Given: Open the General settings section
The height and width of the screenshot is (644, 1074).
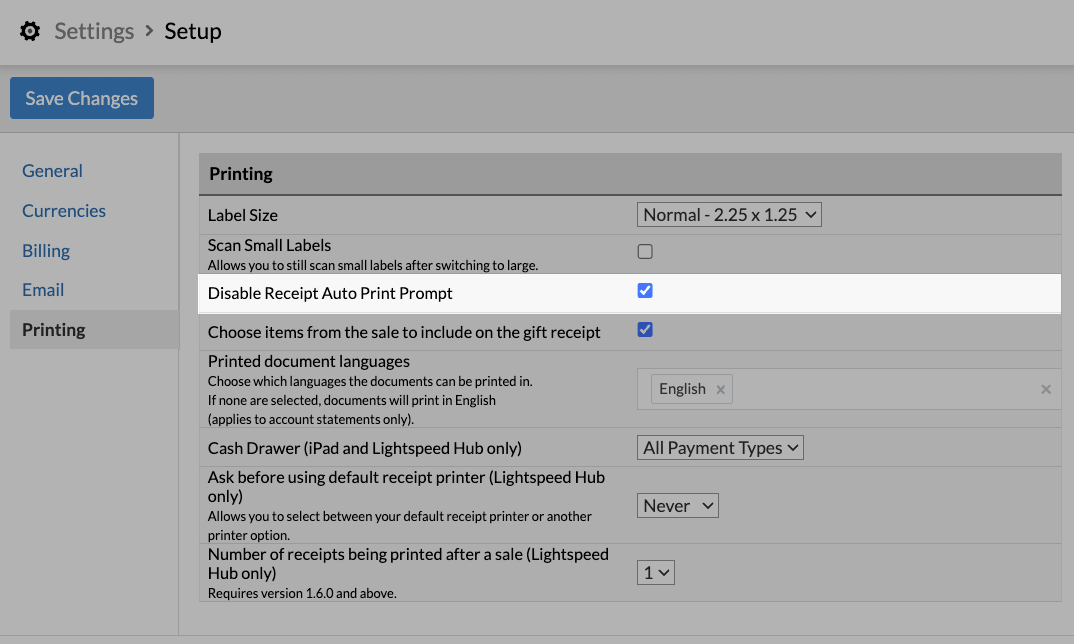Looking at the screenshot, I should click(x=52, y=171).
